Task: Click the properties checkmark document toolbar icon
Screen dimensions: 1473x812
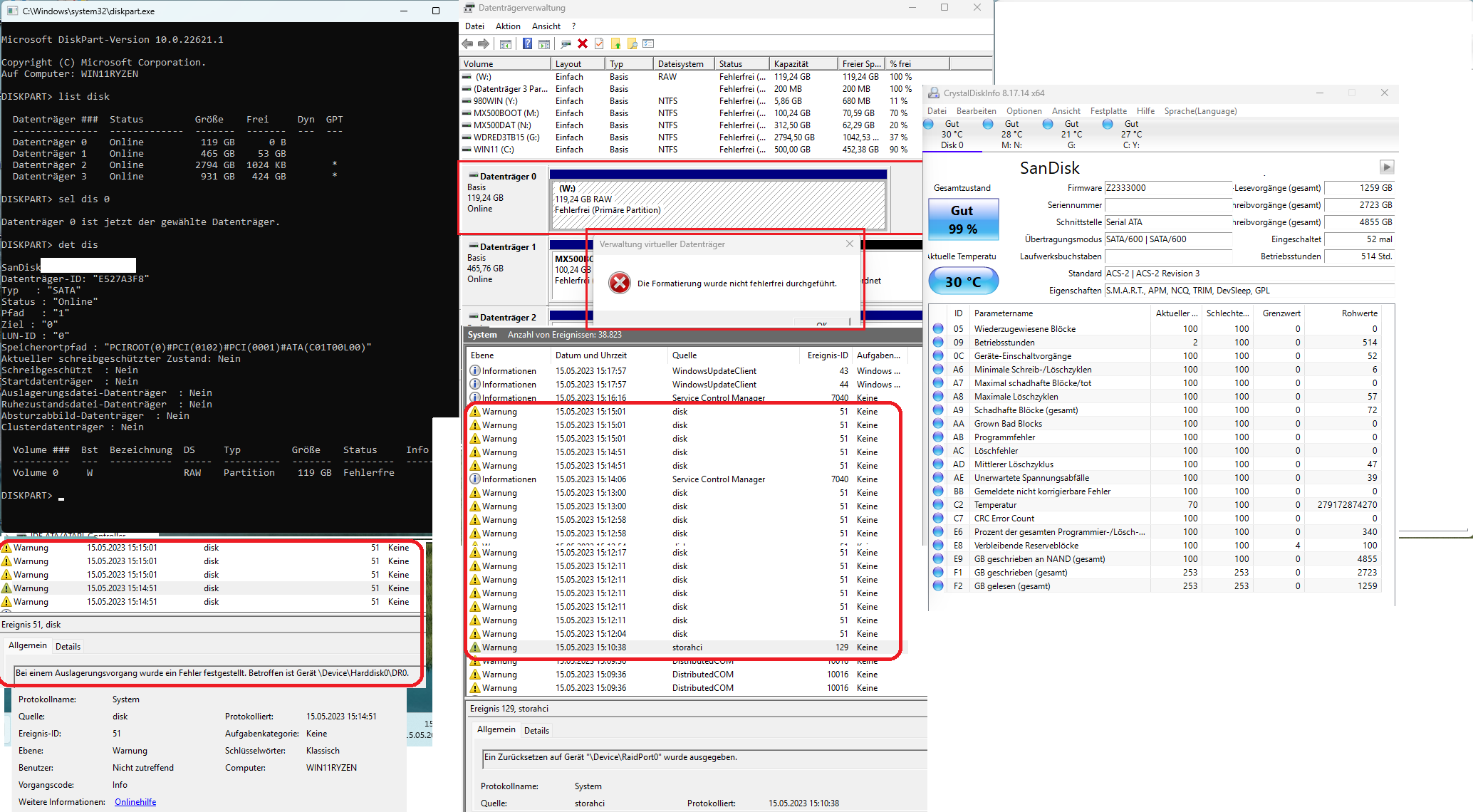Action: pos(599,44)
